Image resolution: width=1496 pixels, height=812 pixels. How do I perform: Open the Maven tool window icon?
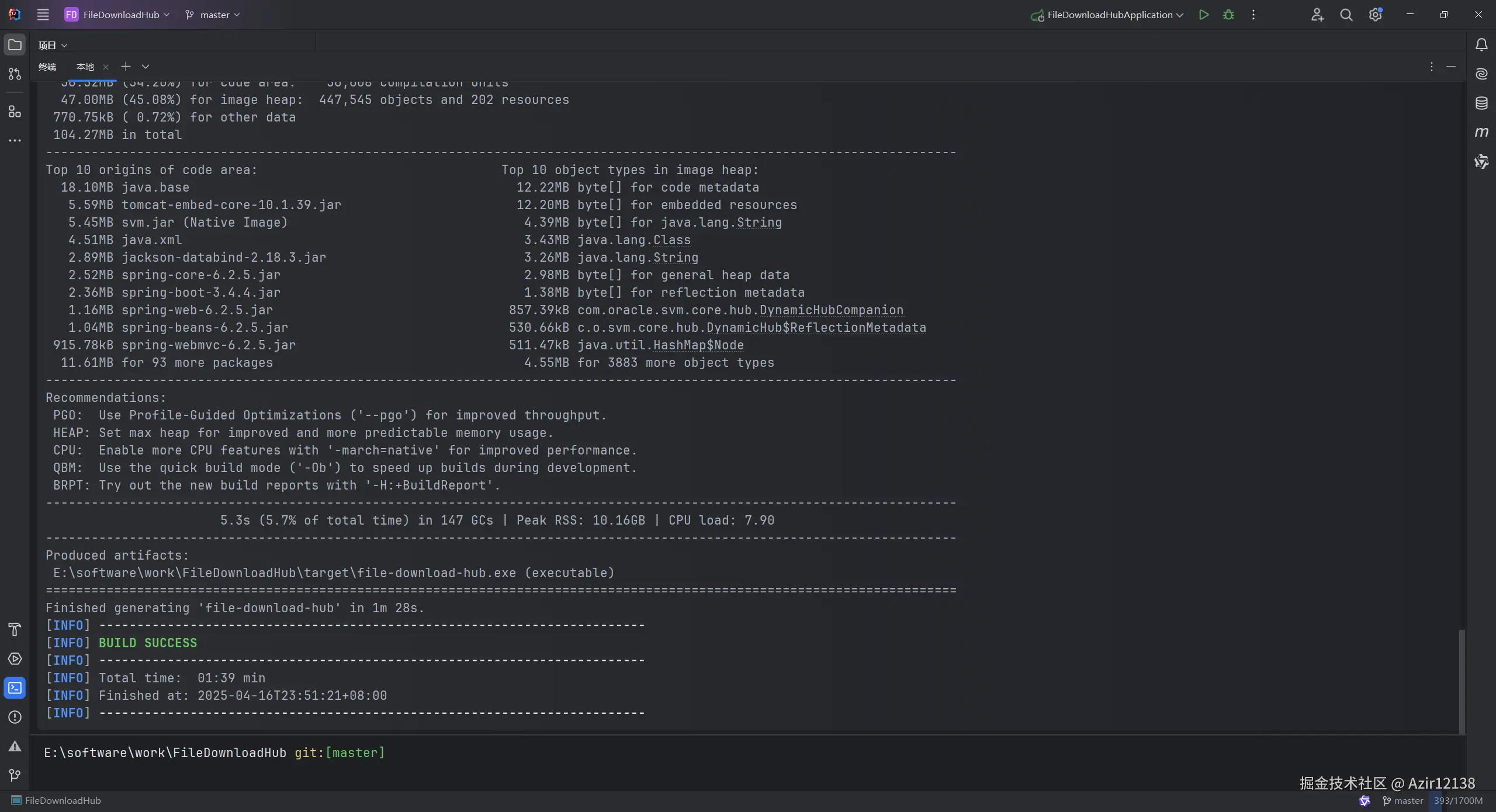point(1481,132)
